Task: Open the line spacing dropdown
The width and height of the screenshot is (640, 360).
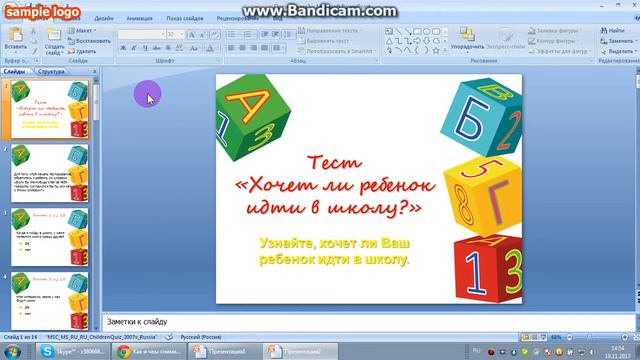Action: click(289, 35)
